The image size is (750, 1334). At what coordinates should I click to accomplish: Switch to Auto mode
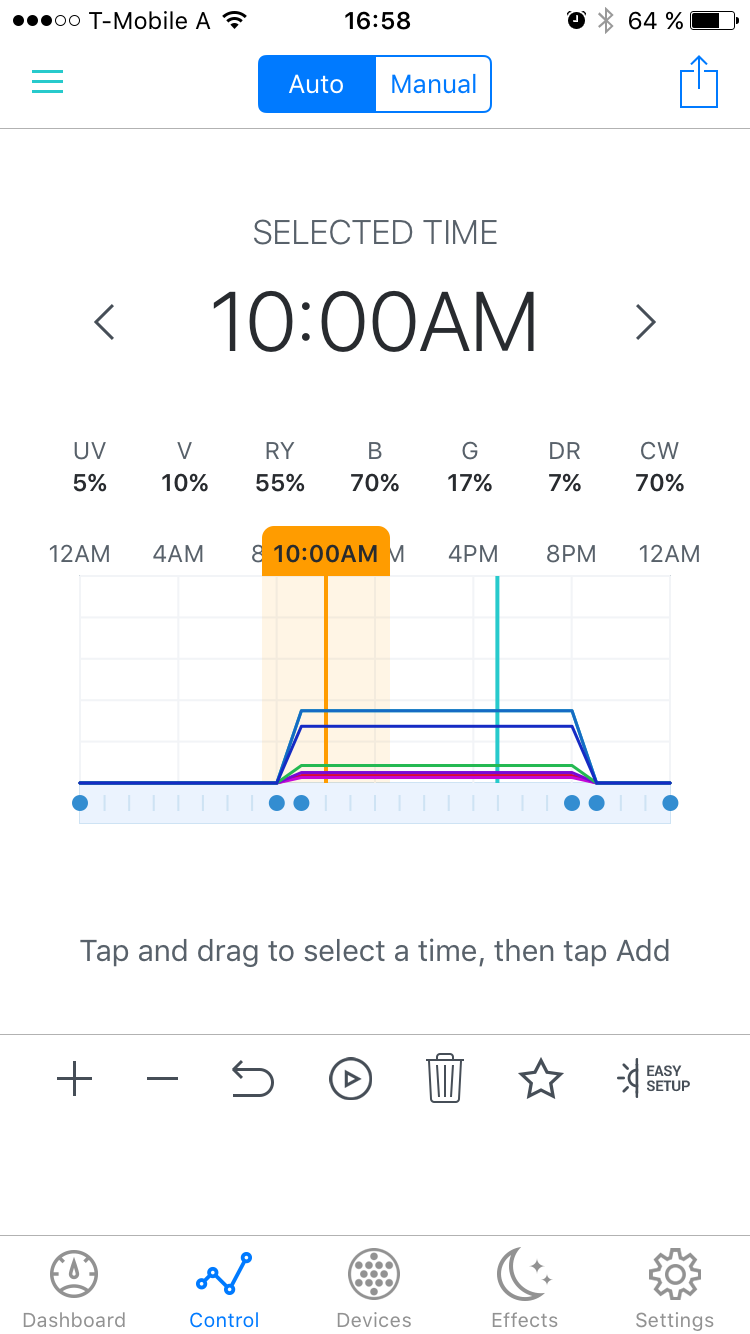(317, 84)
